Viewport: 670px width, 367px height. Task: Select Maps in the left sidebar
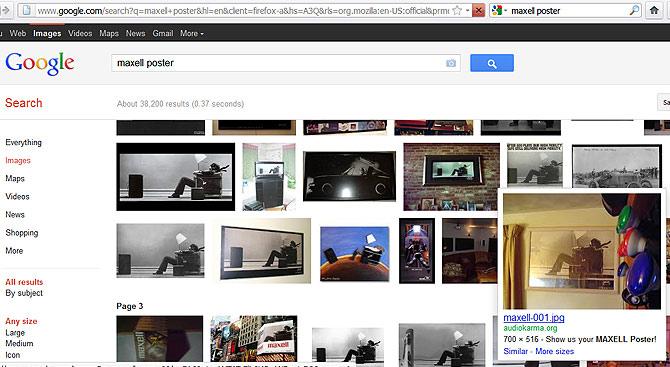coord(15,178)
